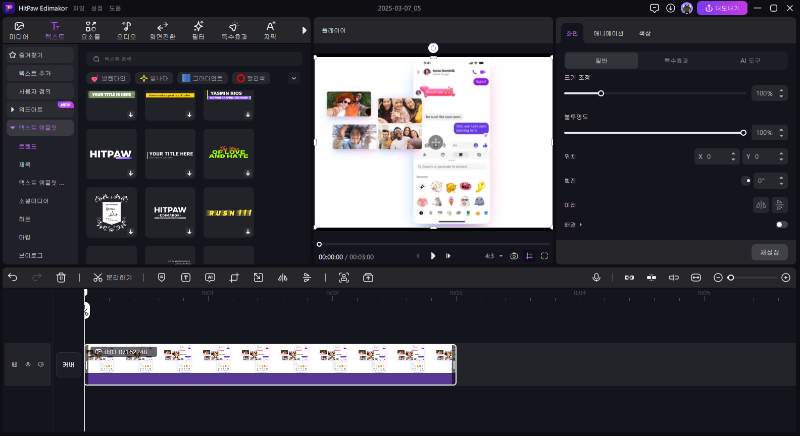Select the General (일반) sub-tab

pos(601,60)
